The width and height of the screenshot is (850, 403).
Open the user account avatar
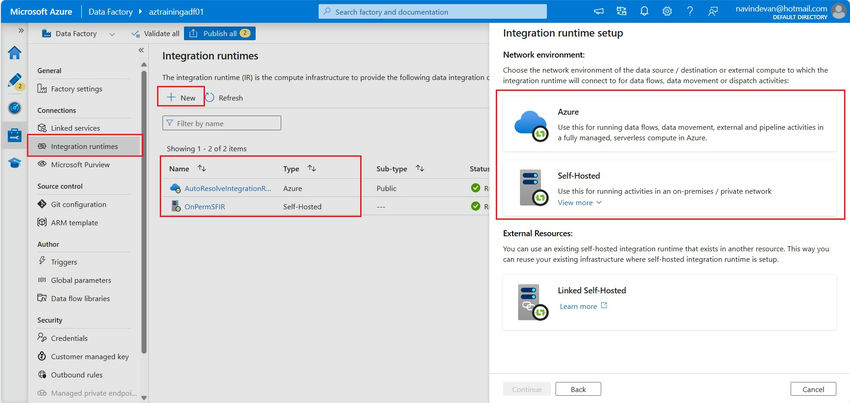click(x=838, y=11)
